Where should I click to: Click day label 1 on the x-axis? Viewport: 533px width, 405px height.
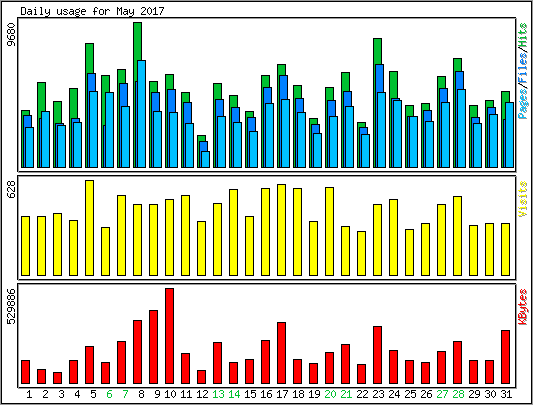click(x=29, y=394)
